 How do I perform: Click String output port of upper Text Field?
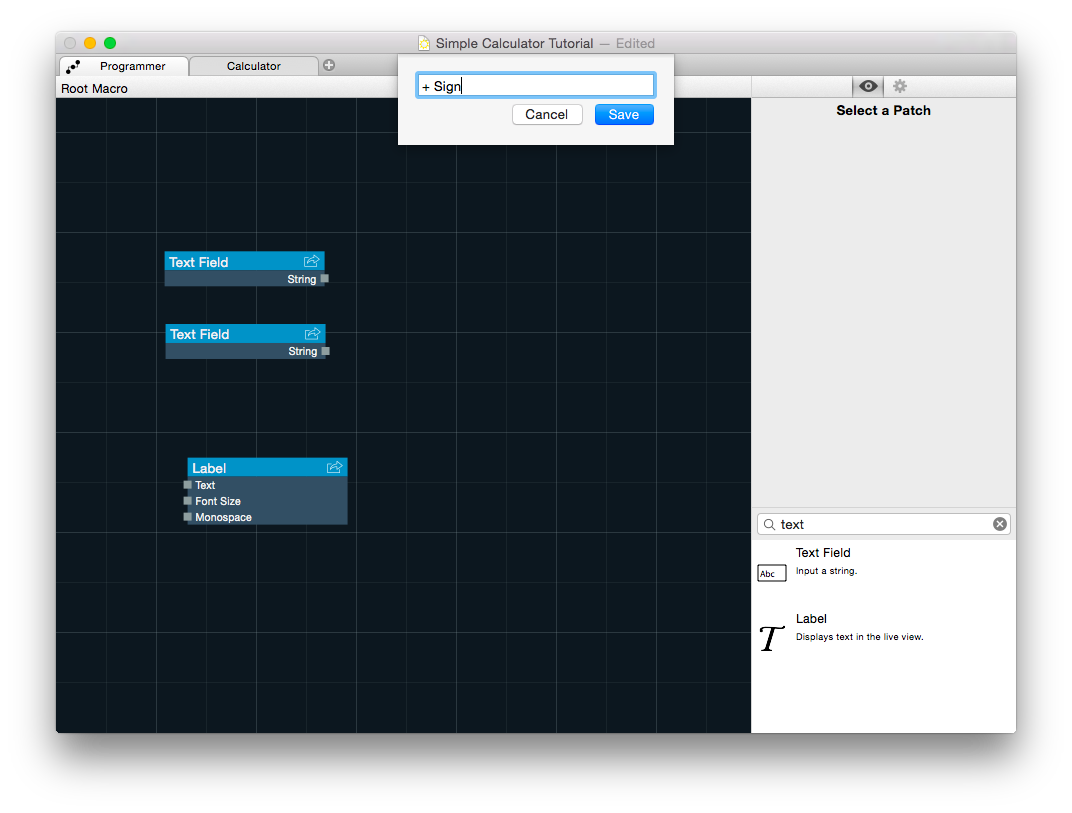point(325,279)
